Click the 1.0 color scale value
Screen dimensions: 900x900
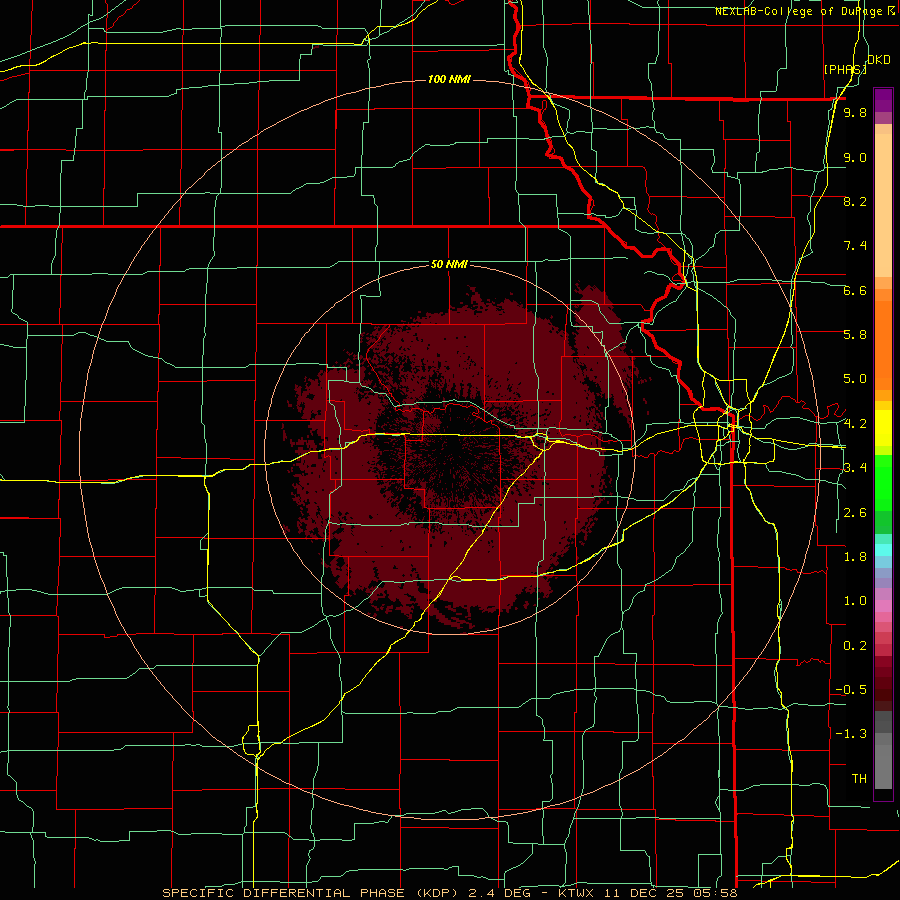[x=855, y=601]
